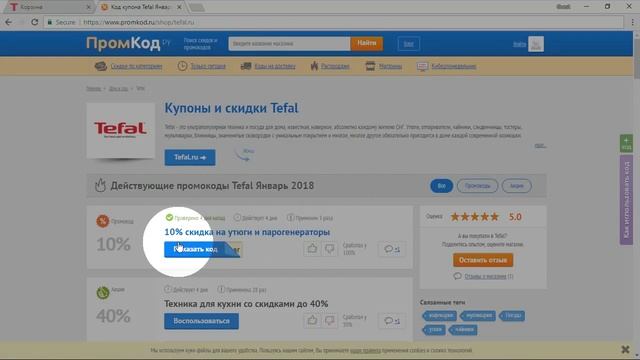Click the address bar URL
The width and height of the screenshot is (640, 360).
(x=139, y=22)
